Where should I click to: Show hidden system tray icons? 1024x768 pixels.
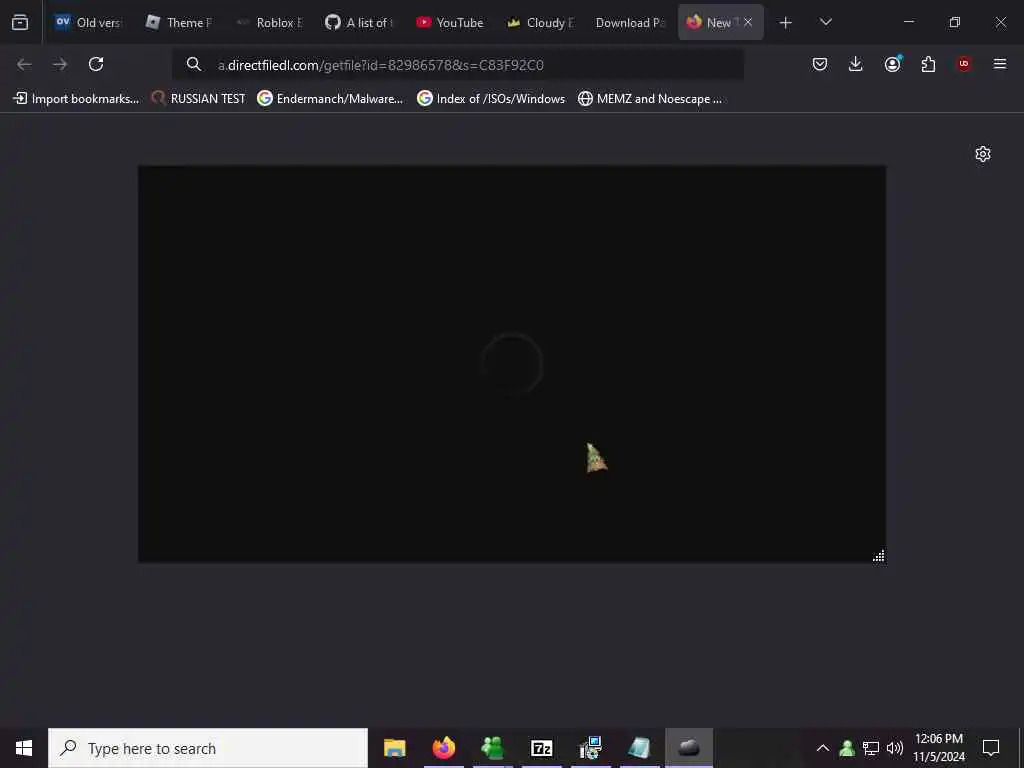click(823, 748)
